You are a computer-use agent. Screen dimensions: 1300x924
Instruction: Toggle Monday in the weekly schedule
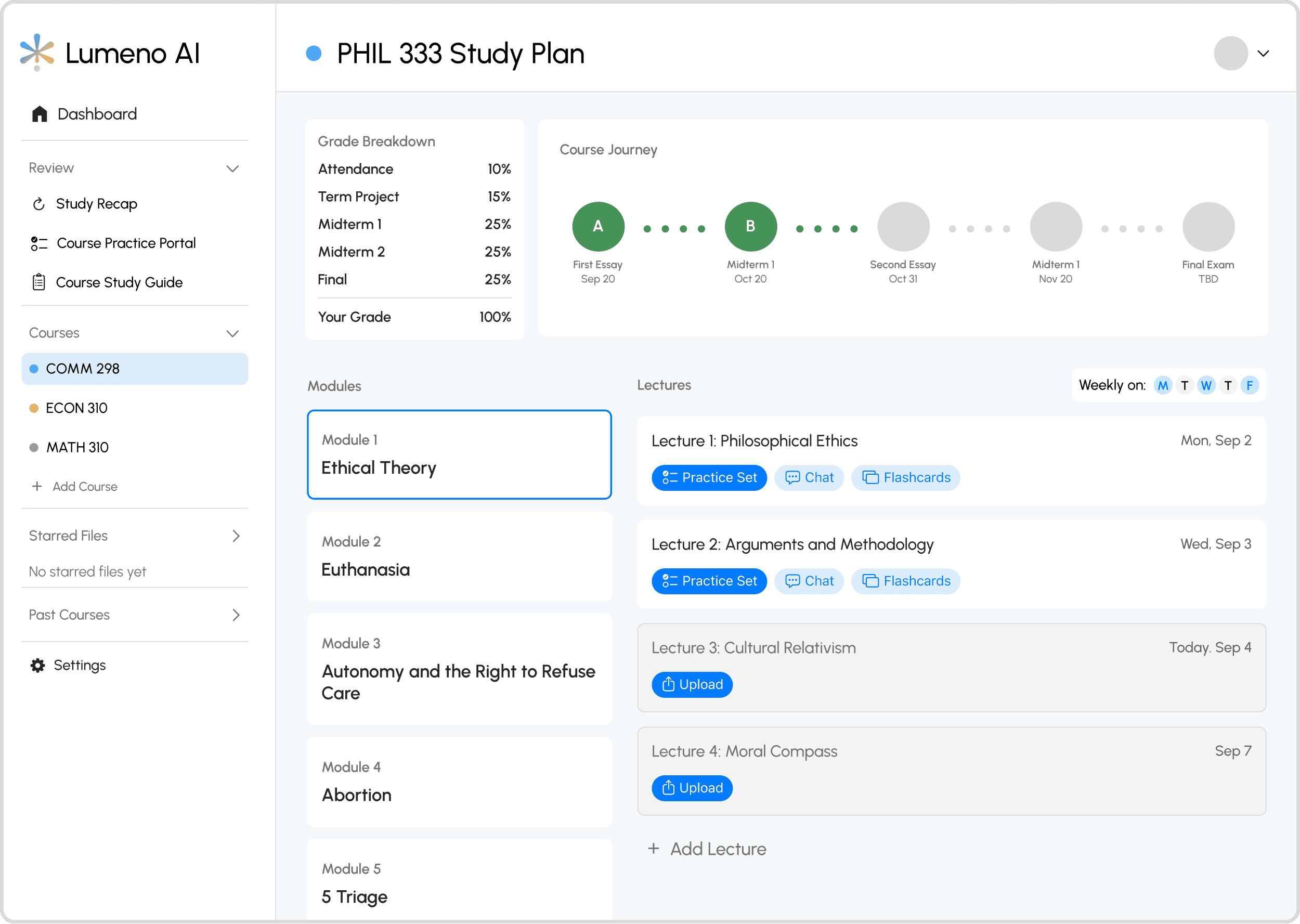1163,385
